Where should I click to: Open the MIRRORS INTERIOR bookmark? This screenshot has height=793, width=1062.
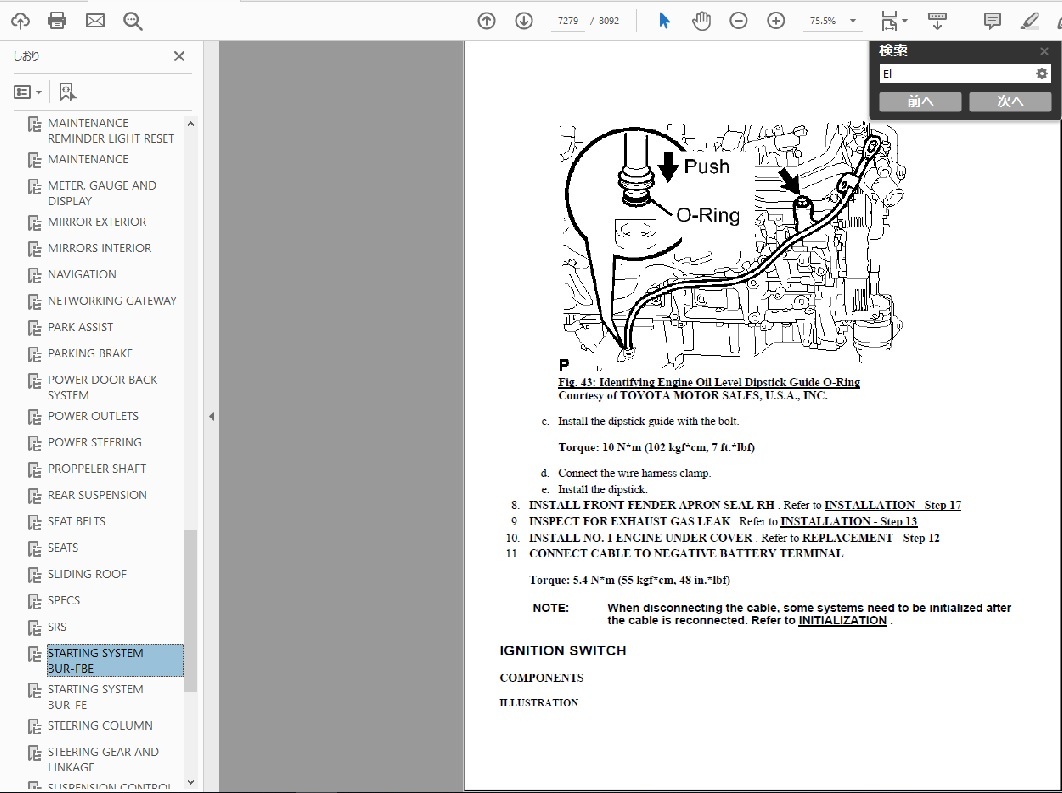click(100, 249)
